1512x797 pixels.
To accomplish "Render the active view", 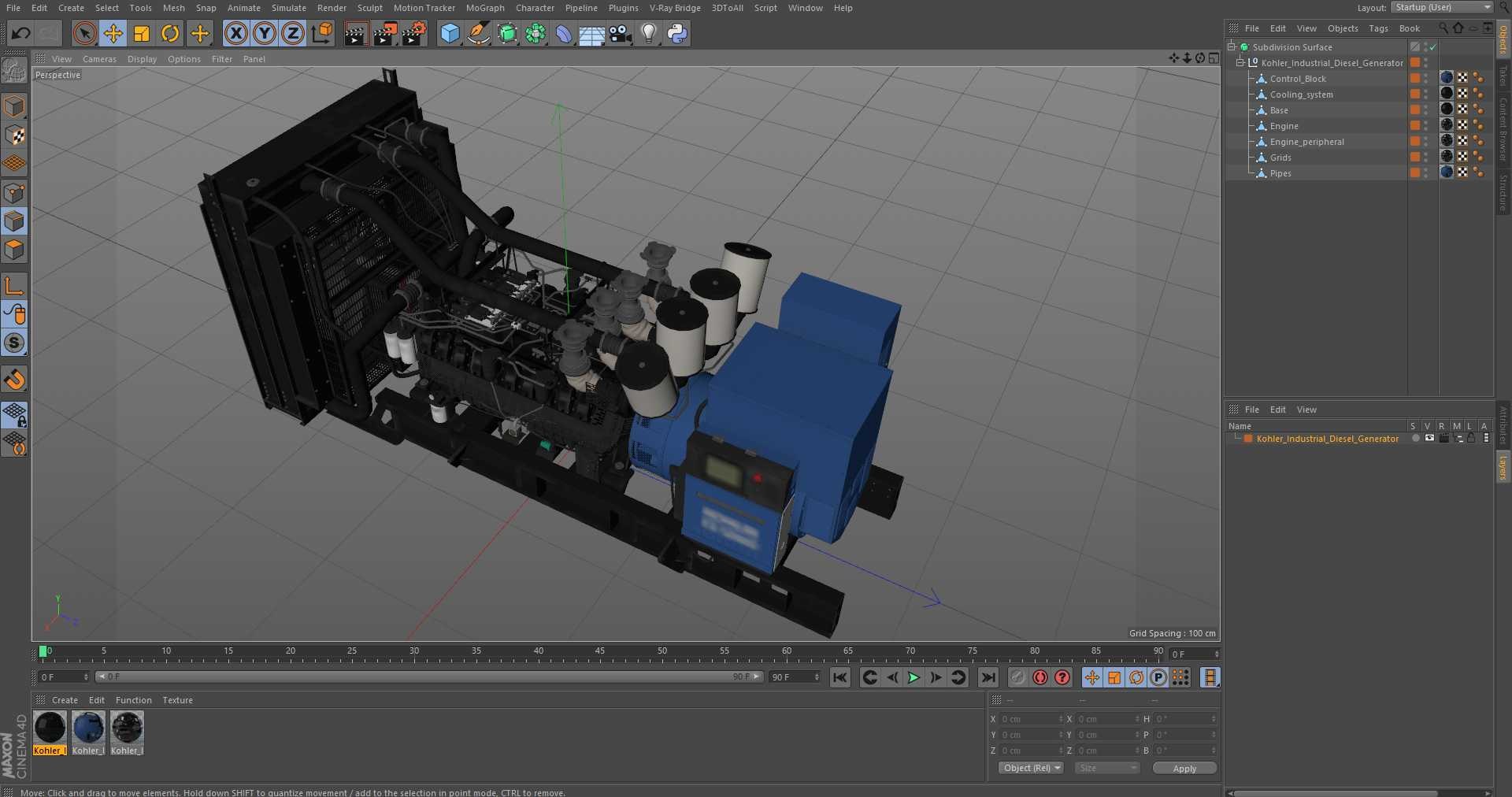I will (x=356, y=33).
